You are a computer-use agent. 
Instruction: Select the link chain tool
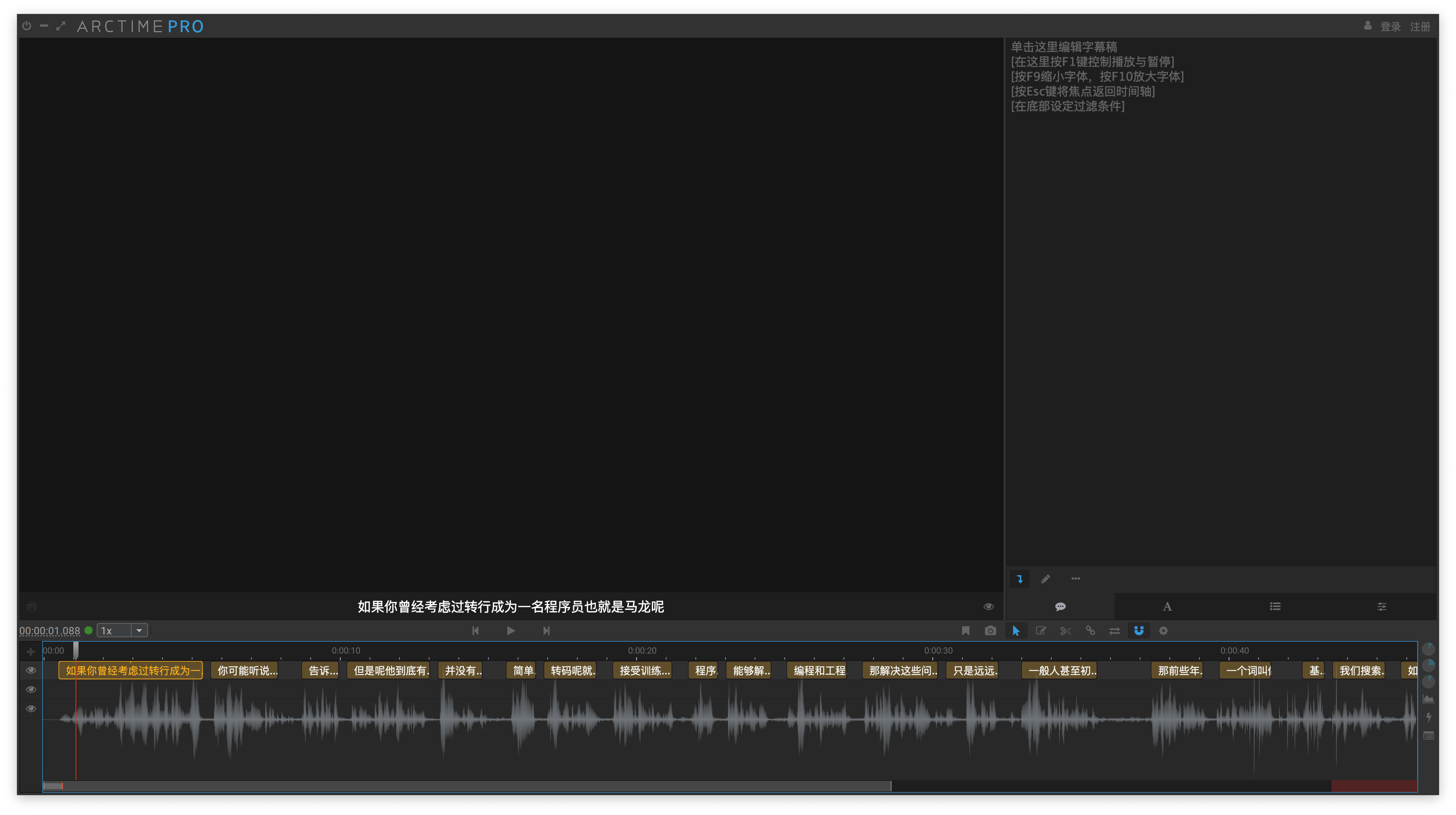1090,631
